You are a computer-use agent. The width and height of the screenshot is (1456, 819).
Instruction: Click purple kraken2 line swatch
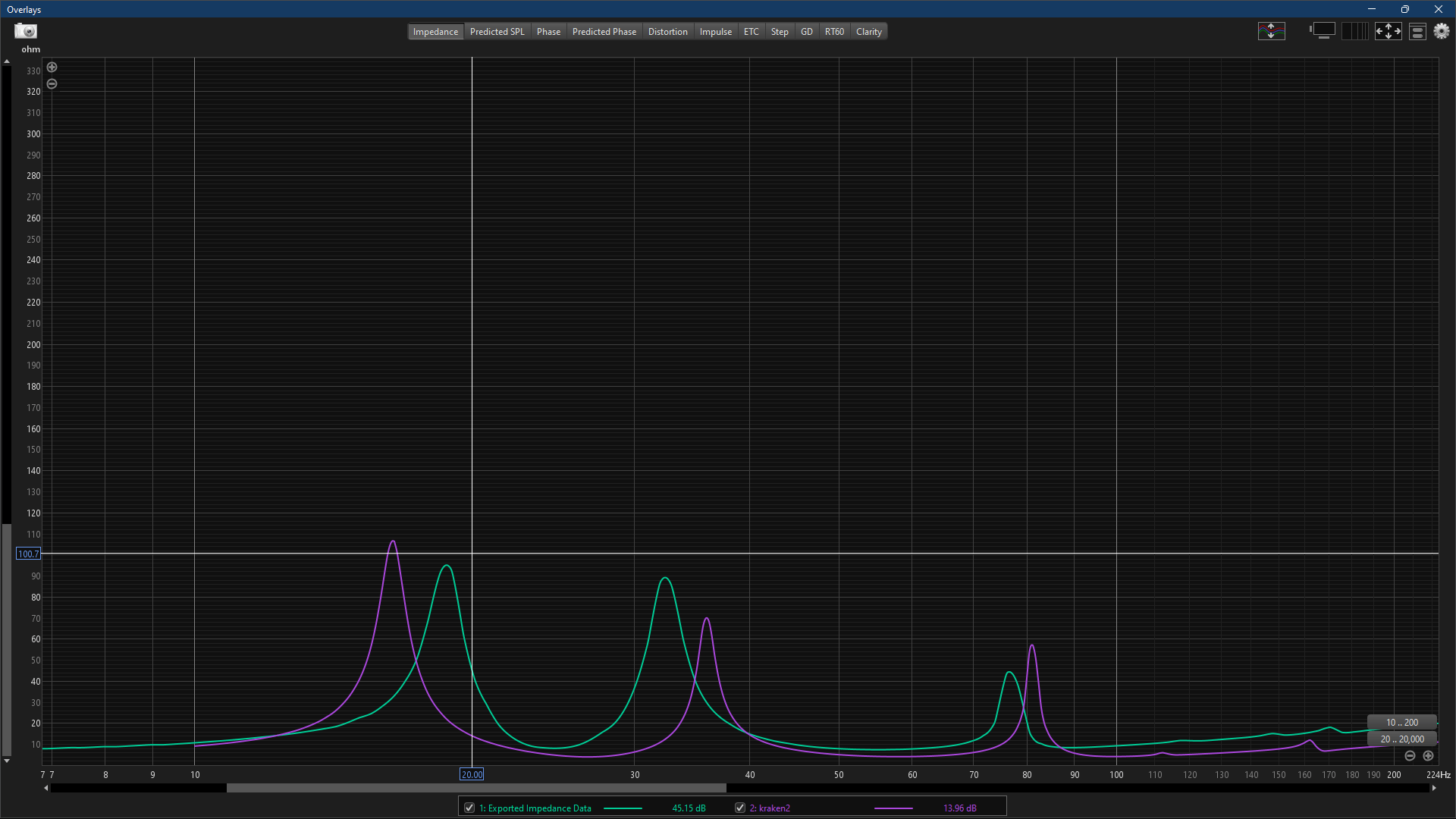coord(893,808)
